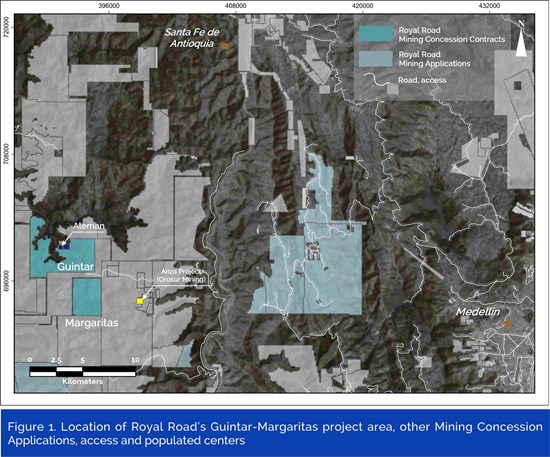This screenshot has width=550, height=457.
Task: Click the 408000 easting coordinate label
Action: [x=235, y=6]
